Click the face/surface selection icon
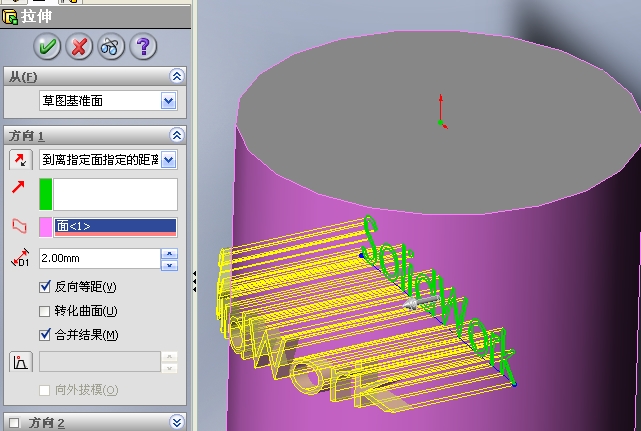 (19, 226)
